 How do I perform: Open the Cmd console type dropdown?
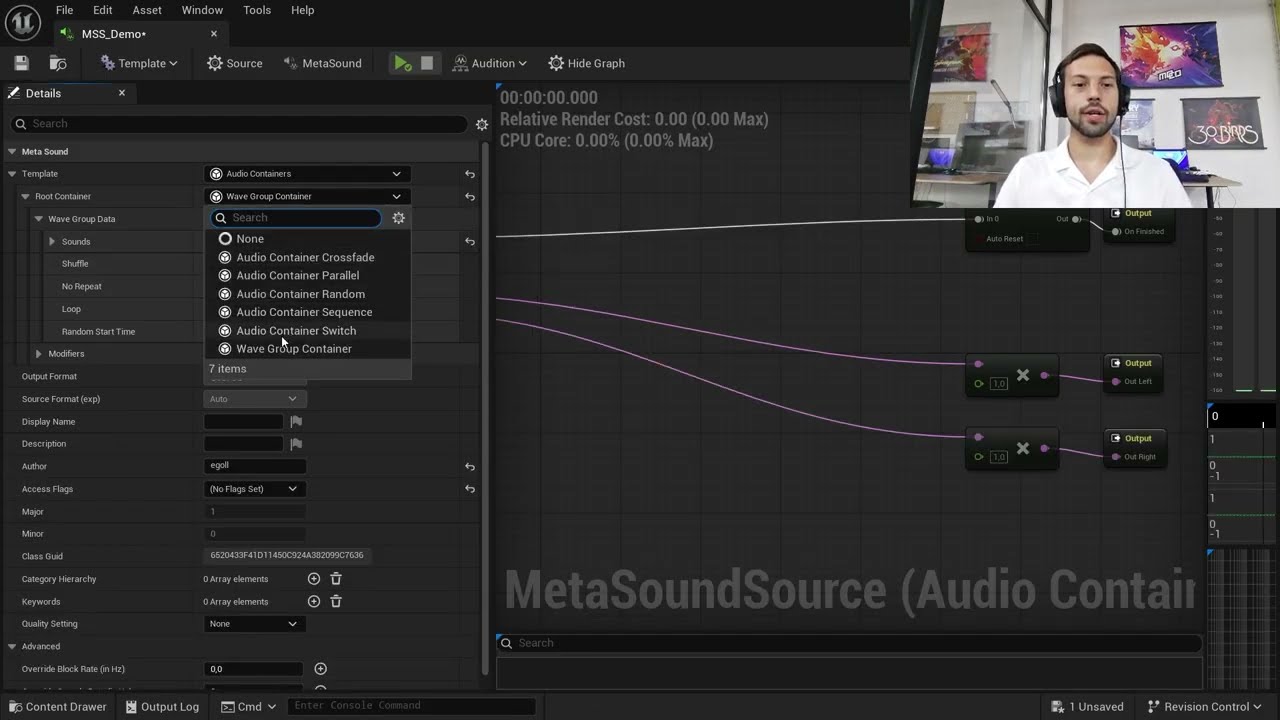[248, 707]
